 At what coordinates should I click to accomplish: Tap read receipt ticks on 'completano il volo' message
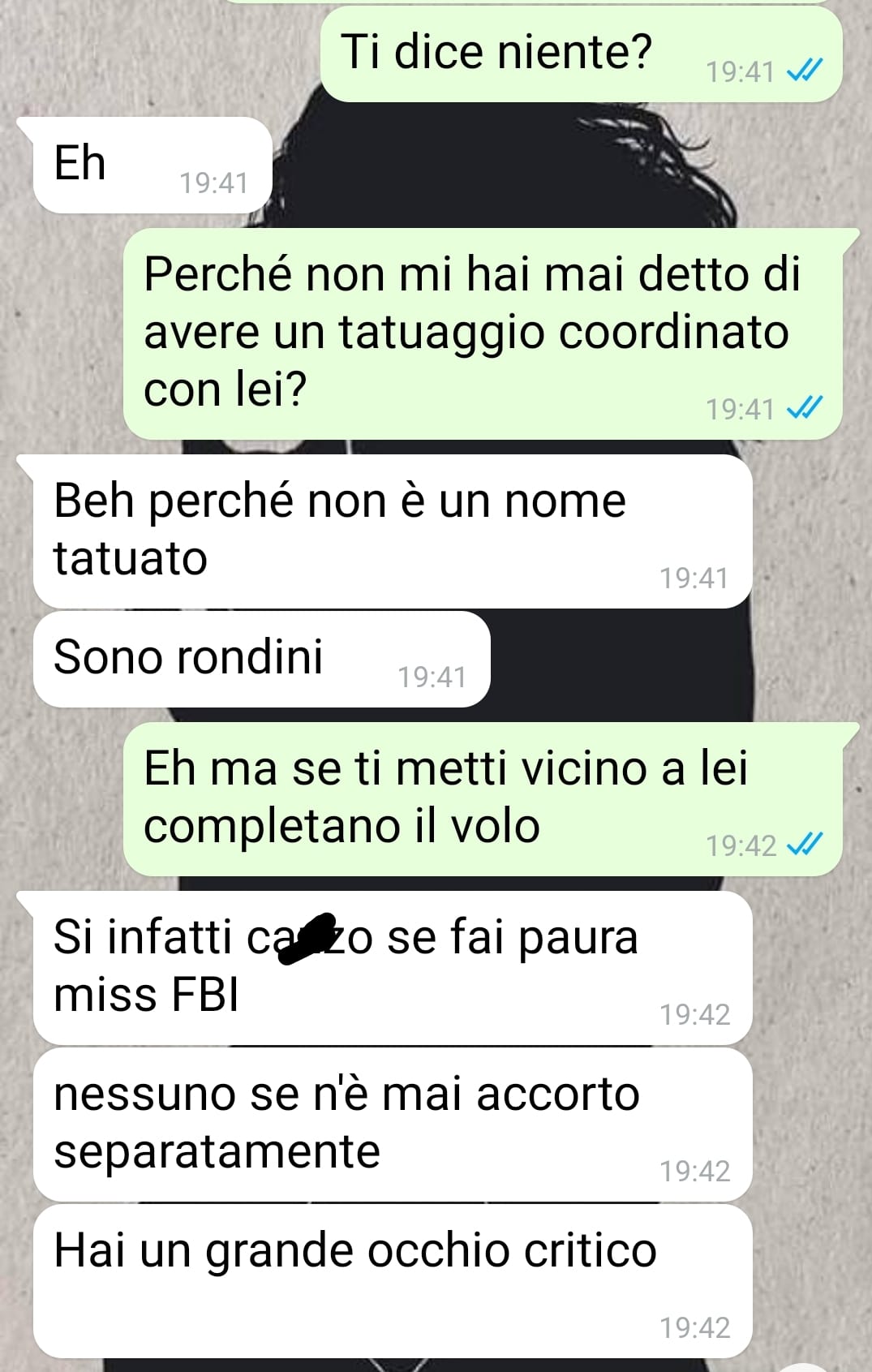coord(805,845)
